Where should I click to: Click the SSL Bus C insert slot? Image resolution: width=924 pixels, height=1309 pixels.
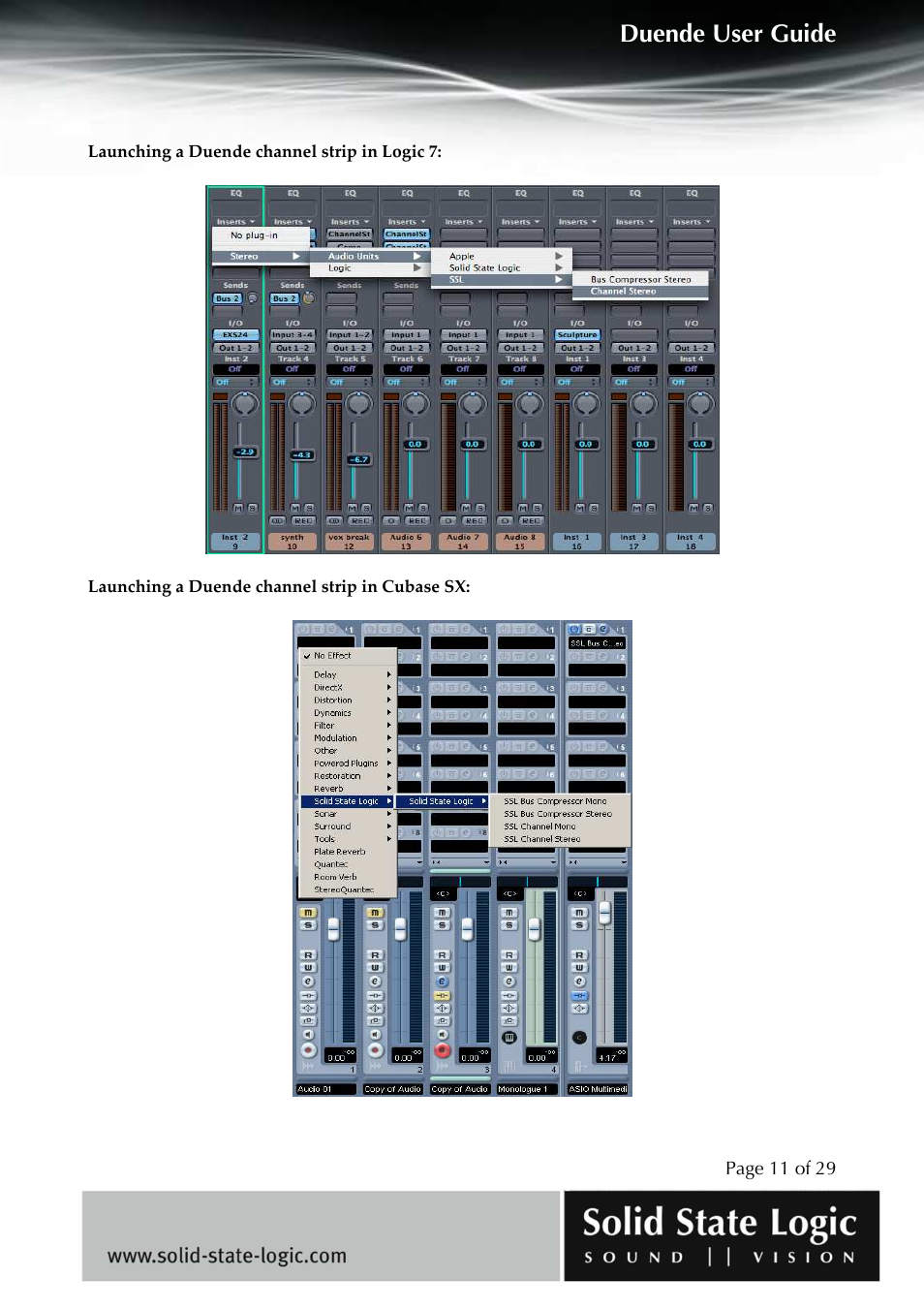coord(597,643)
